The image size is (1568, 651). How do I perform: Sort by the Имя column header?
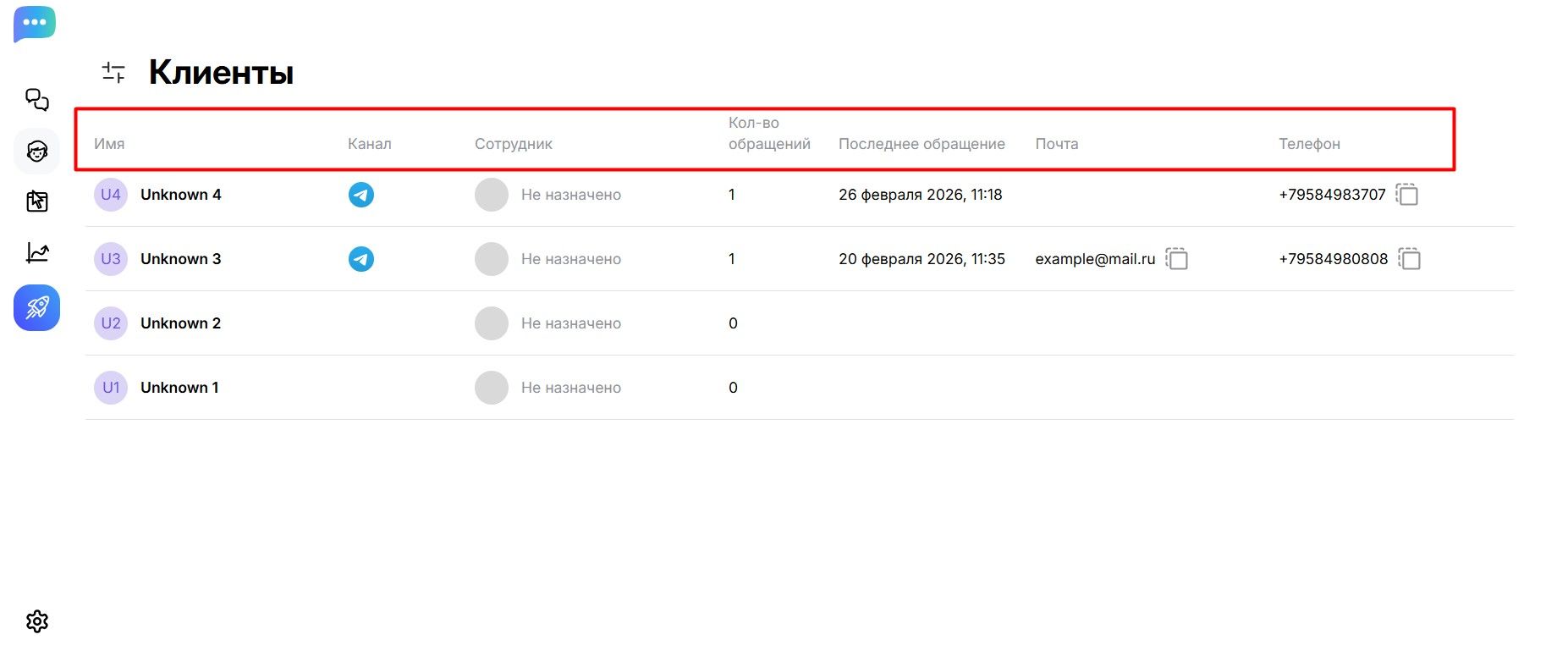(109, 144)
